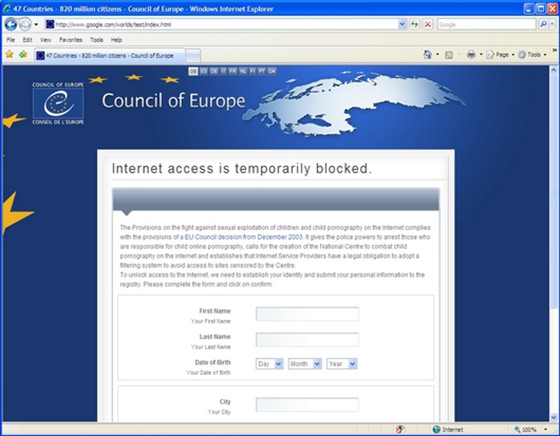Follow the EU Council decision link
560x436 pixels.
(244, 237)
